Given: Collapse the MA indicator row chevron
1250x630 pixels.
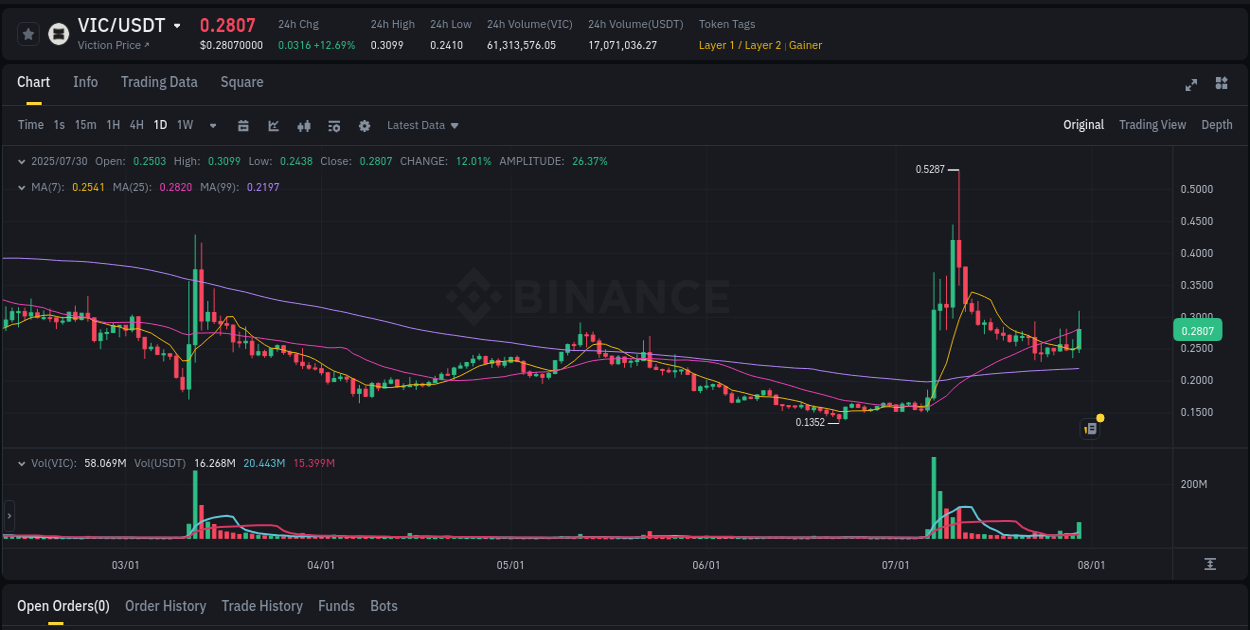Looking at the screenshot, I should 21,186.
